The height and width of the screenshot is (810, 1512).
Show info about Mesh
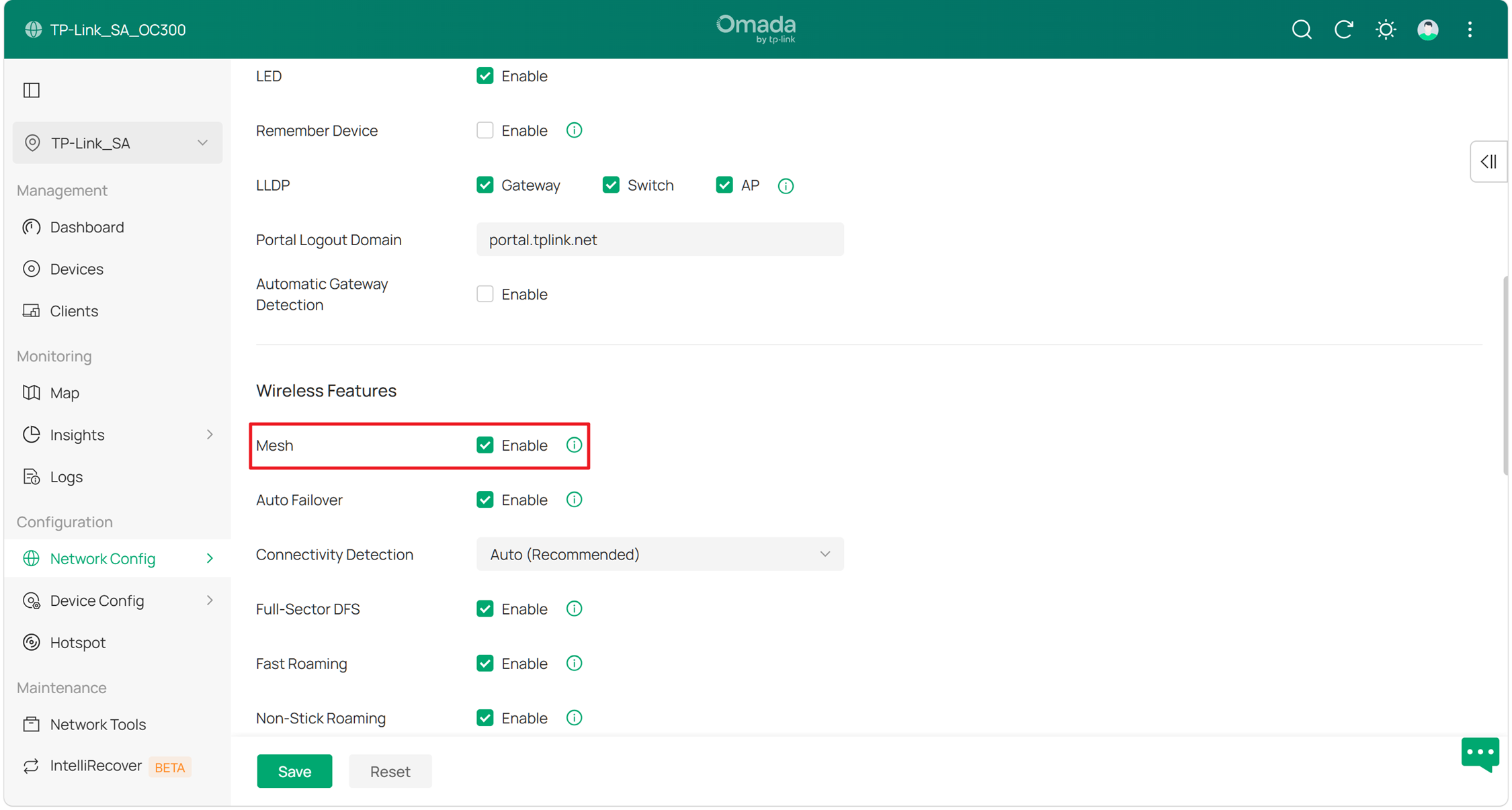[574, 445]
